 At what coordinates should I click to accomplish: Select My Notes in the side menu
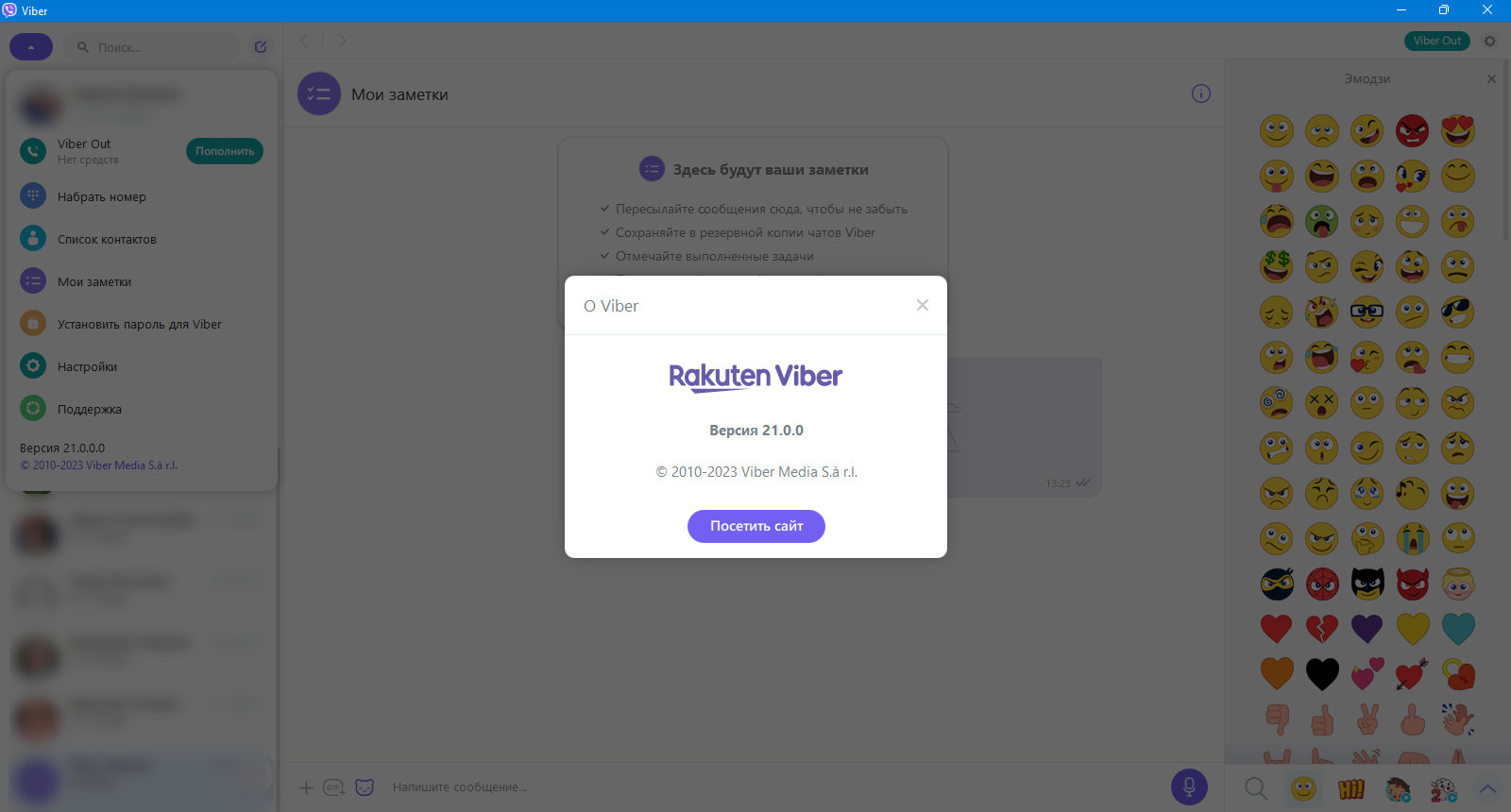(94, 281)
